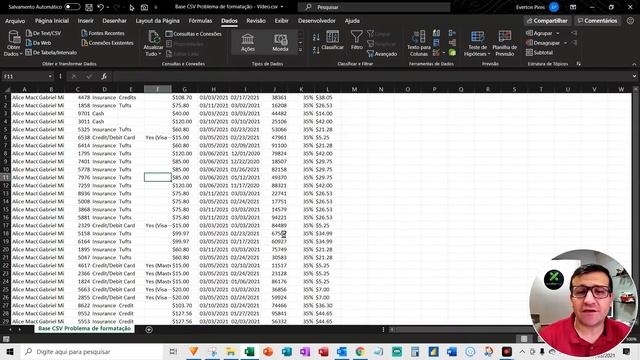Click the camera icon in quick access
The width and height of the screenshot is (640, 360).
pos(144,7)
